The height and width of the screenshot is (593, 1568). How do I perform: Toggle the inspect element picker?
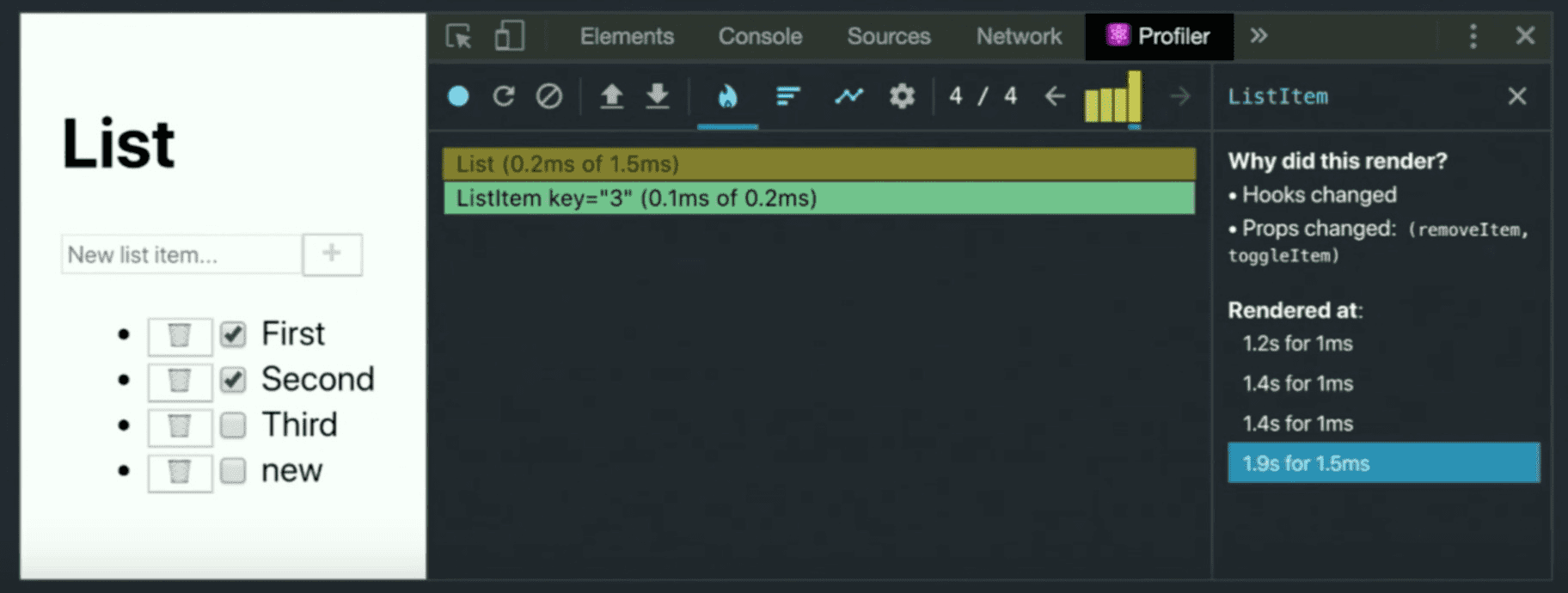click(459, 36)
